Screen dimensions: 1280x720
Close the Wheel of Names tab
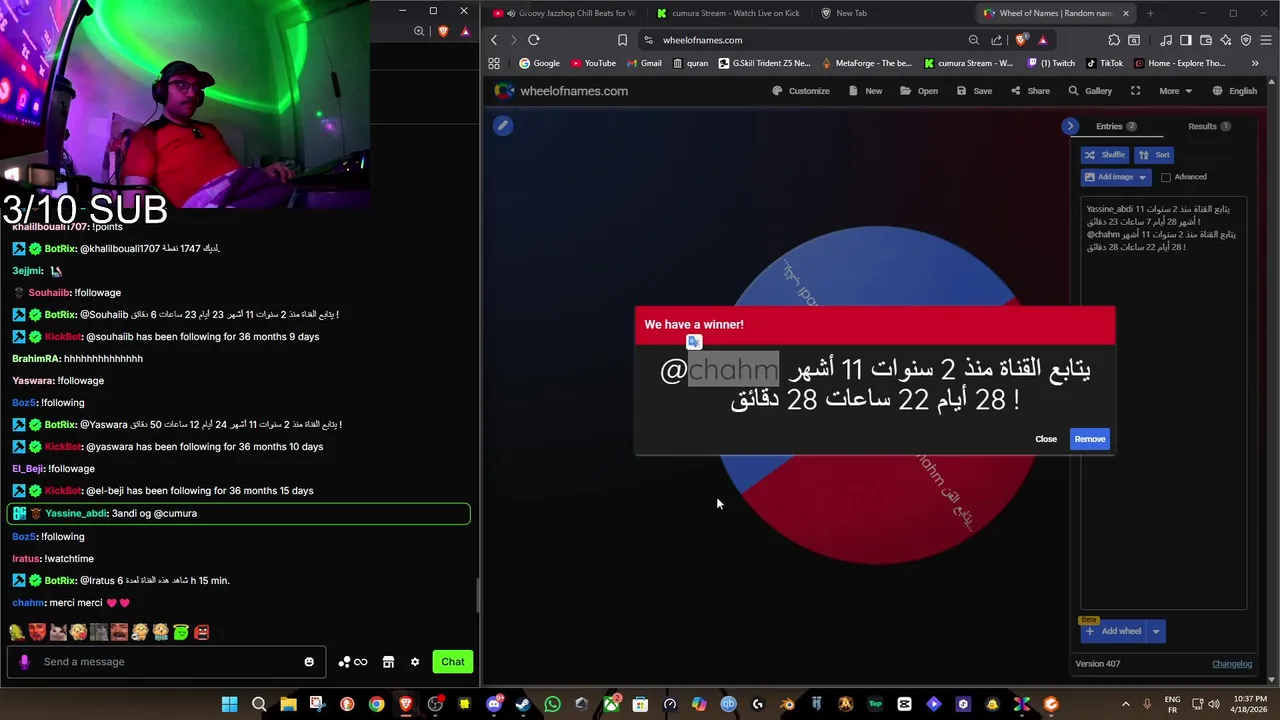coord(1126,13)
